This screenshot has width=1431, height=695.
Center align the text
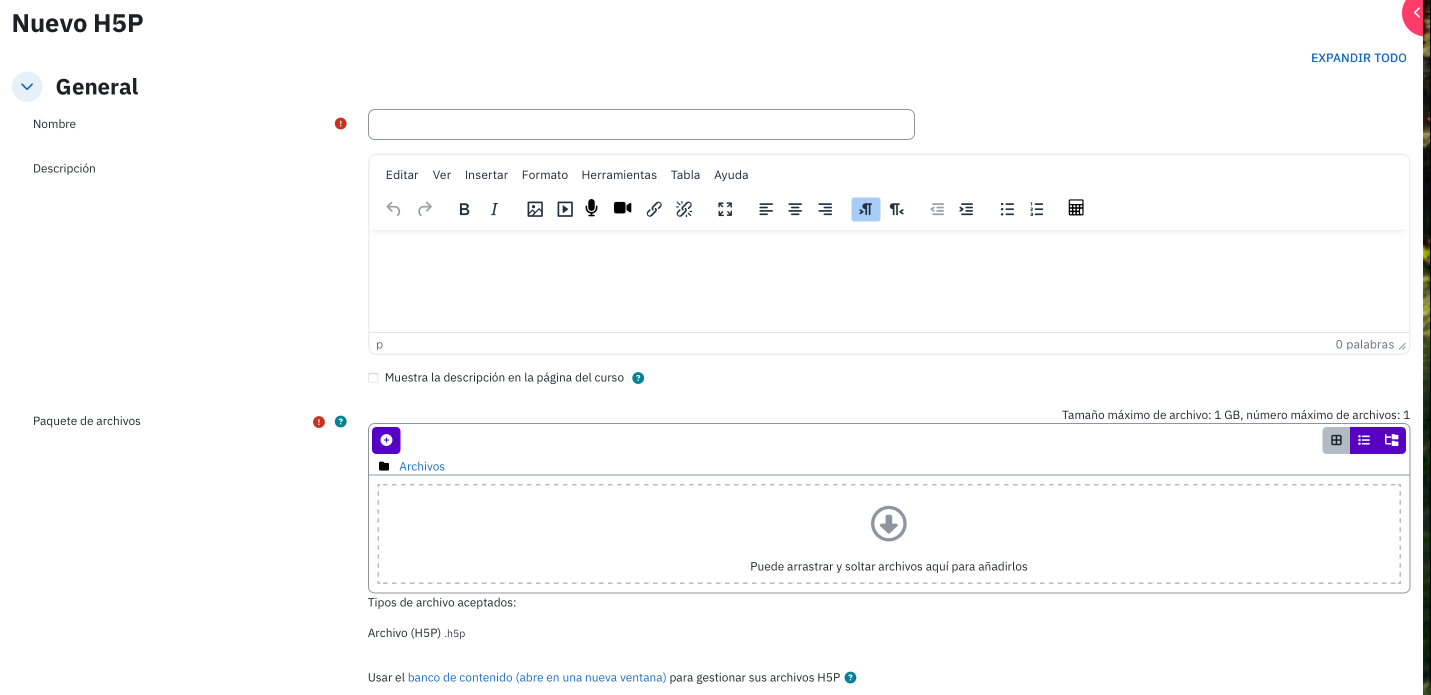[795, 209]
